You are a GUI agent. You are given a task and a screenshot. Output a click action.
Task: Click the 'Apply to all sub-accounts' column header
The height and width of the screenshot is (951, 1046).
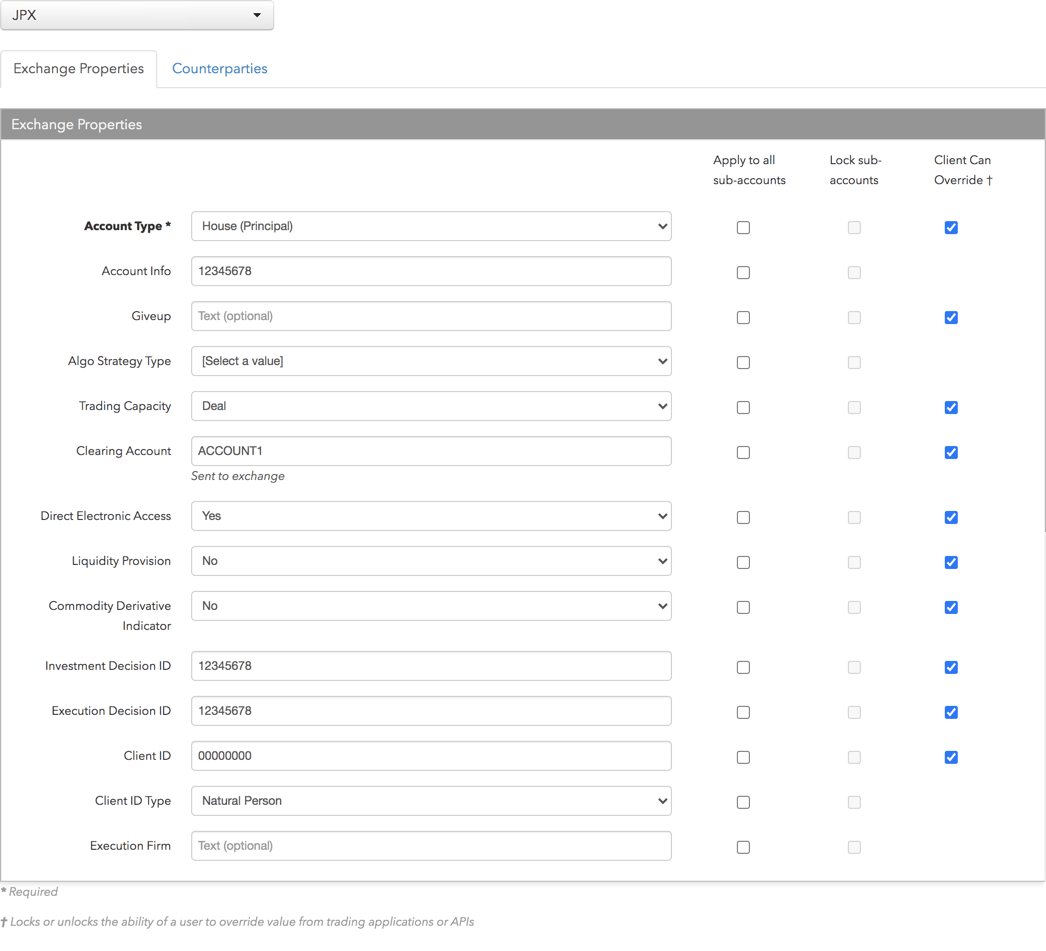[749, 170]
